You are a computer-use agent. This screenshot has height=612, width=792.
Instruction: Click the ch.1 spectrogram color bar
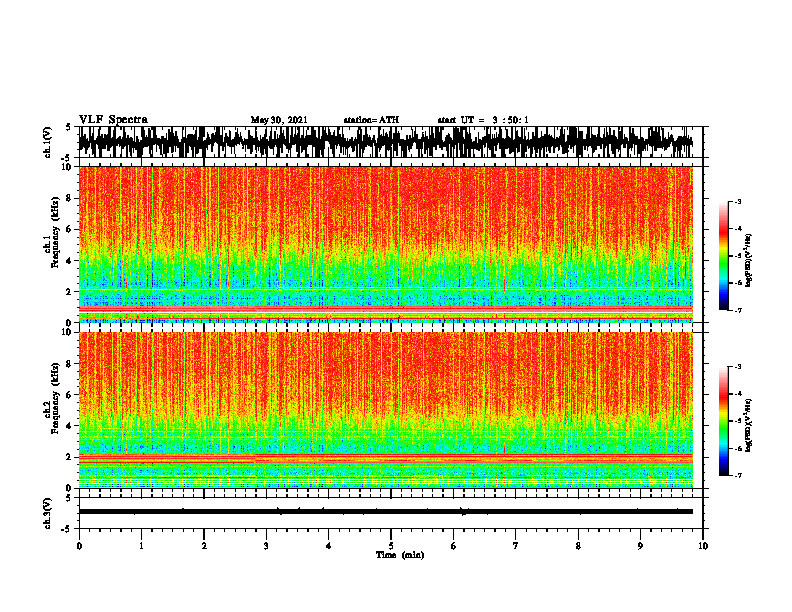tap(723, 256)
